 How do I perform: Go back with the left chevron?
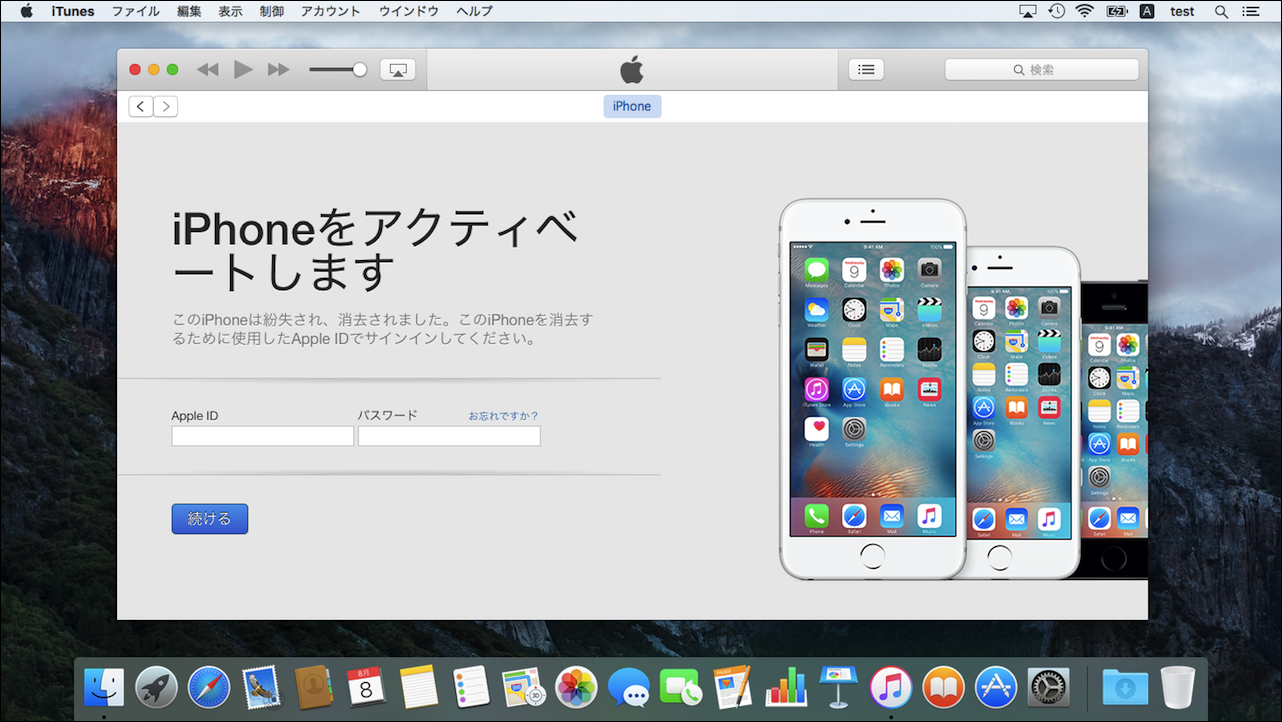click(x=141, y=106)
